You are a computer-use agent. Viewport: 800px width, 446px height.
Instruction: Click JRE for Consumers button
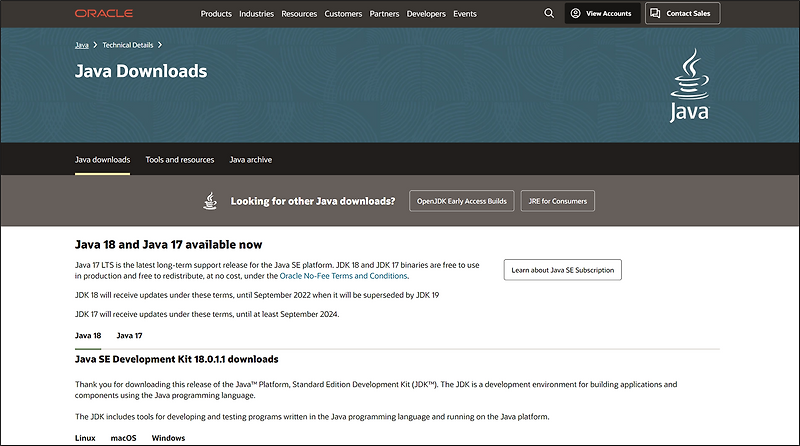click(x=558, y=201)
